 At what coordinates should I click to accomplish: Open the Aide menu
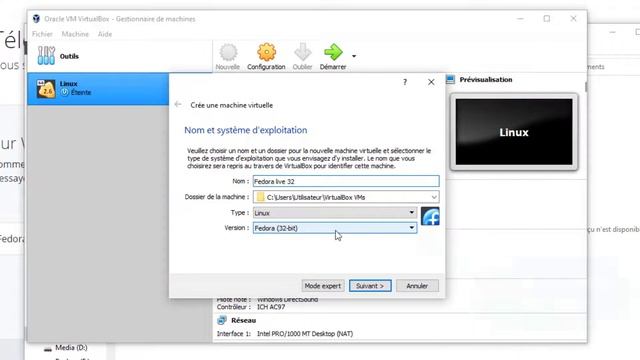105,34
